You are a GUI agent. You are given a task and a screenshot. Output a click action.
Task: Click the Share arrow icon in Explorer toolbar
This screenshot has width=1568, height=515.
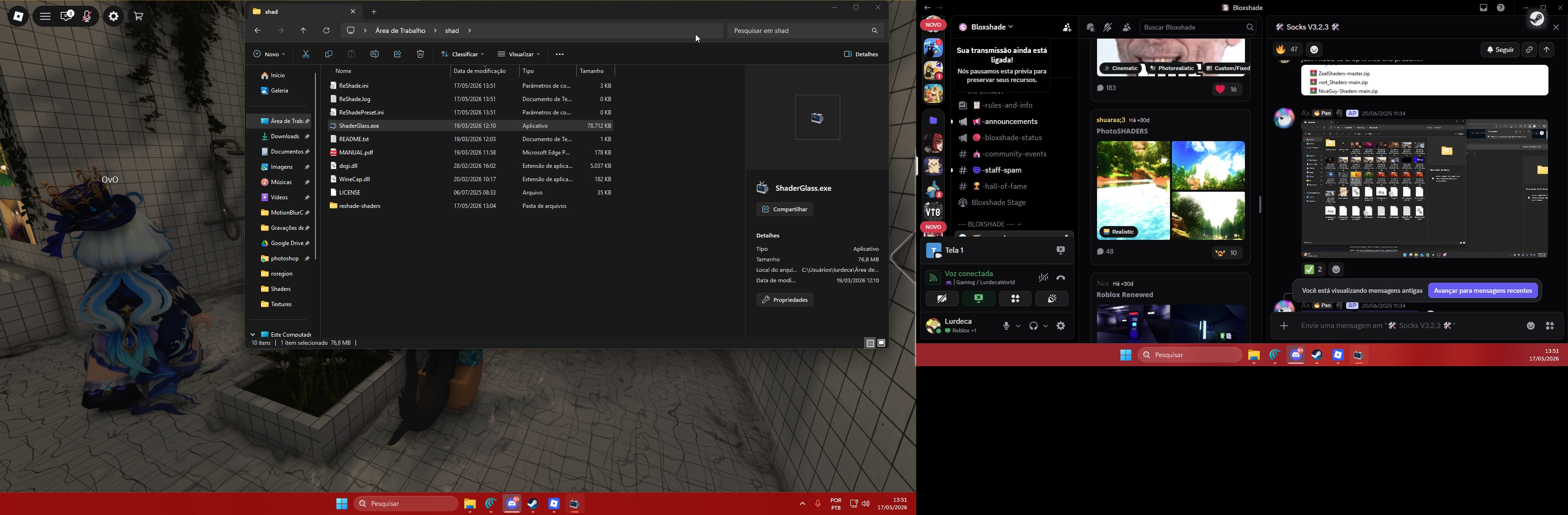click(397, 54)
